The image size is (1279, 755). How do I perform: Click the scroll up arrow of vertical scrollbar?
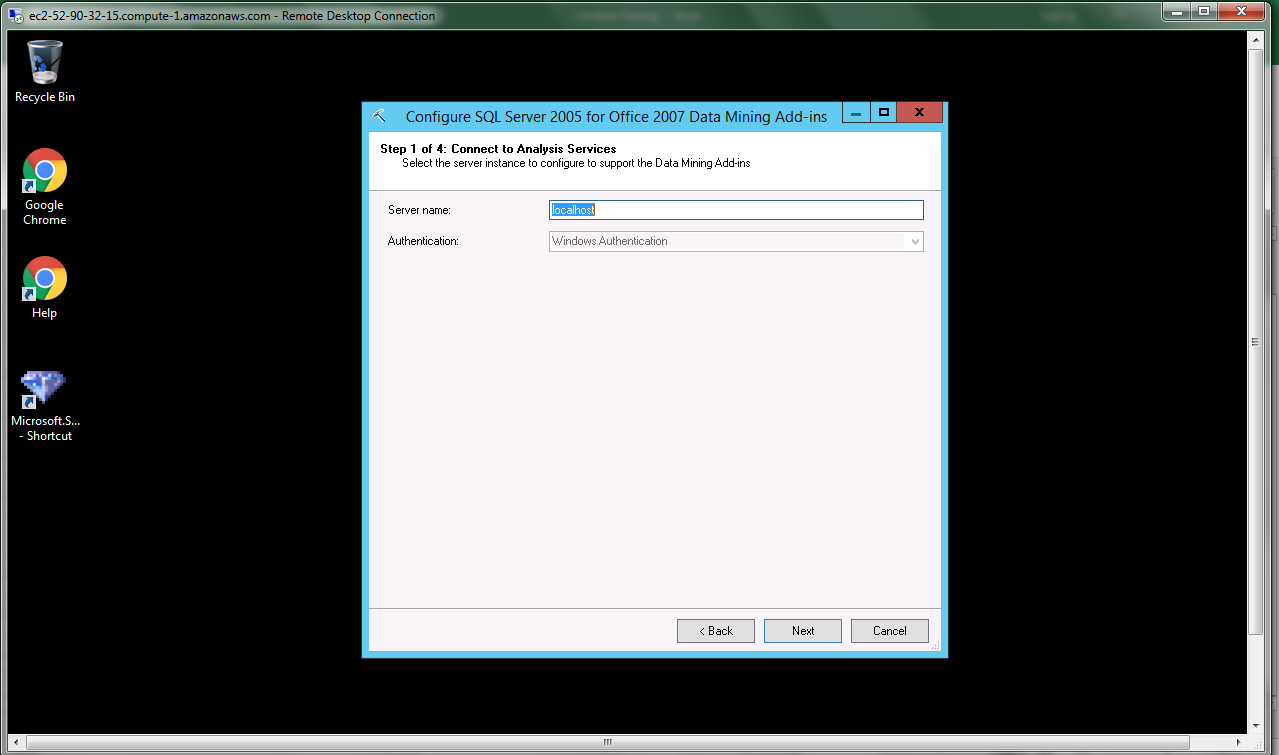(1256, 38)
